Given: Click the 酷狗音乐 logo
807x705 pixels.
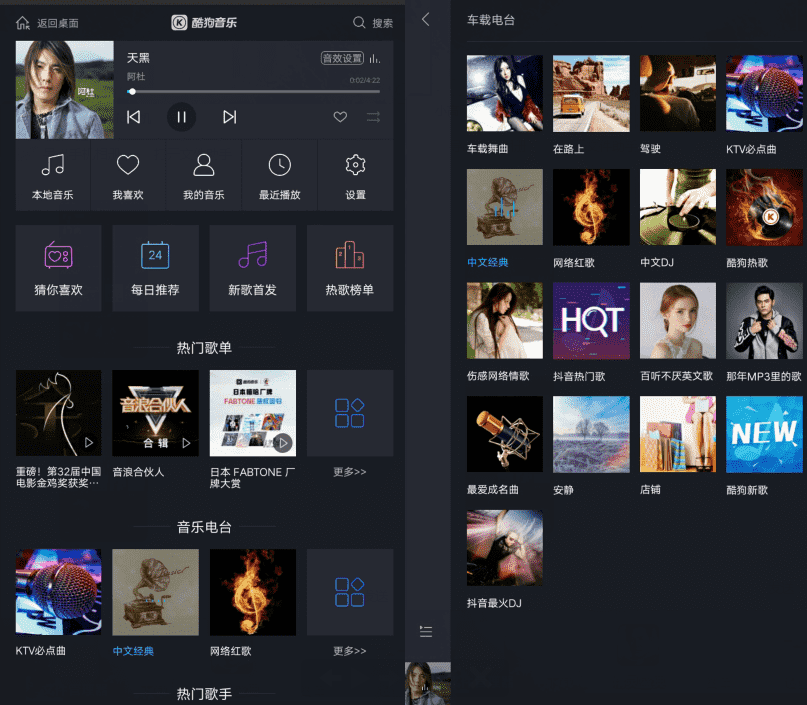Looking at the screenshot, I should tap(204, 23).
